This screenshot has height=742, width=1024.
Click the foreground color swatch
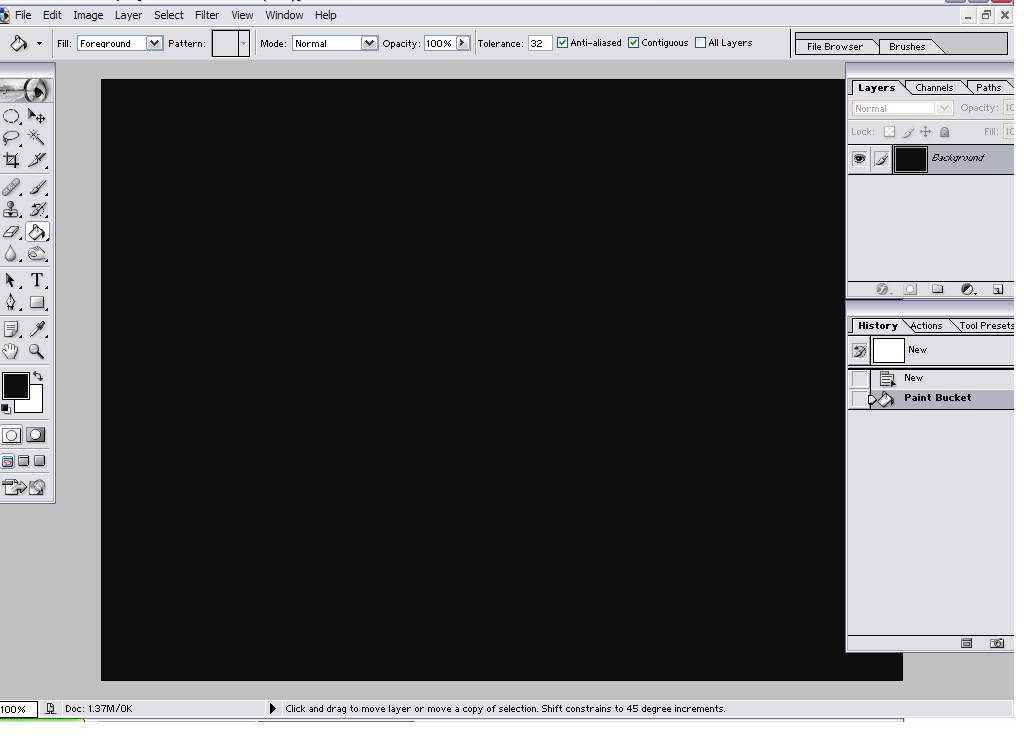click(x=15, y=386)
